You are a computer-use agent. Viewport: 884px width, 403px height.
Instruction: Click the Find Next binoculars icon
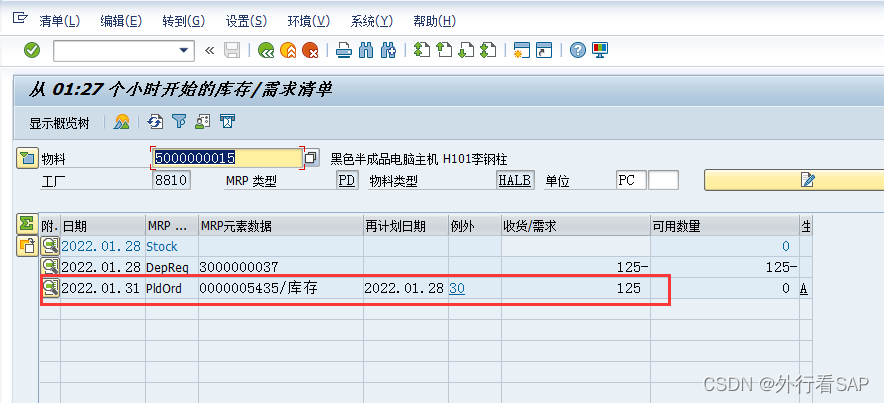[x=388, y=50]
